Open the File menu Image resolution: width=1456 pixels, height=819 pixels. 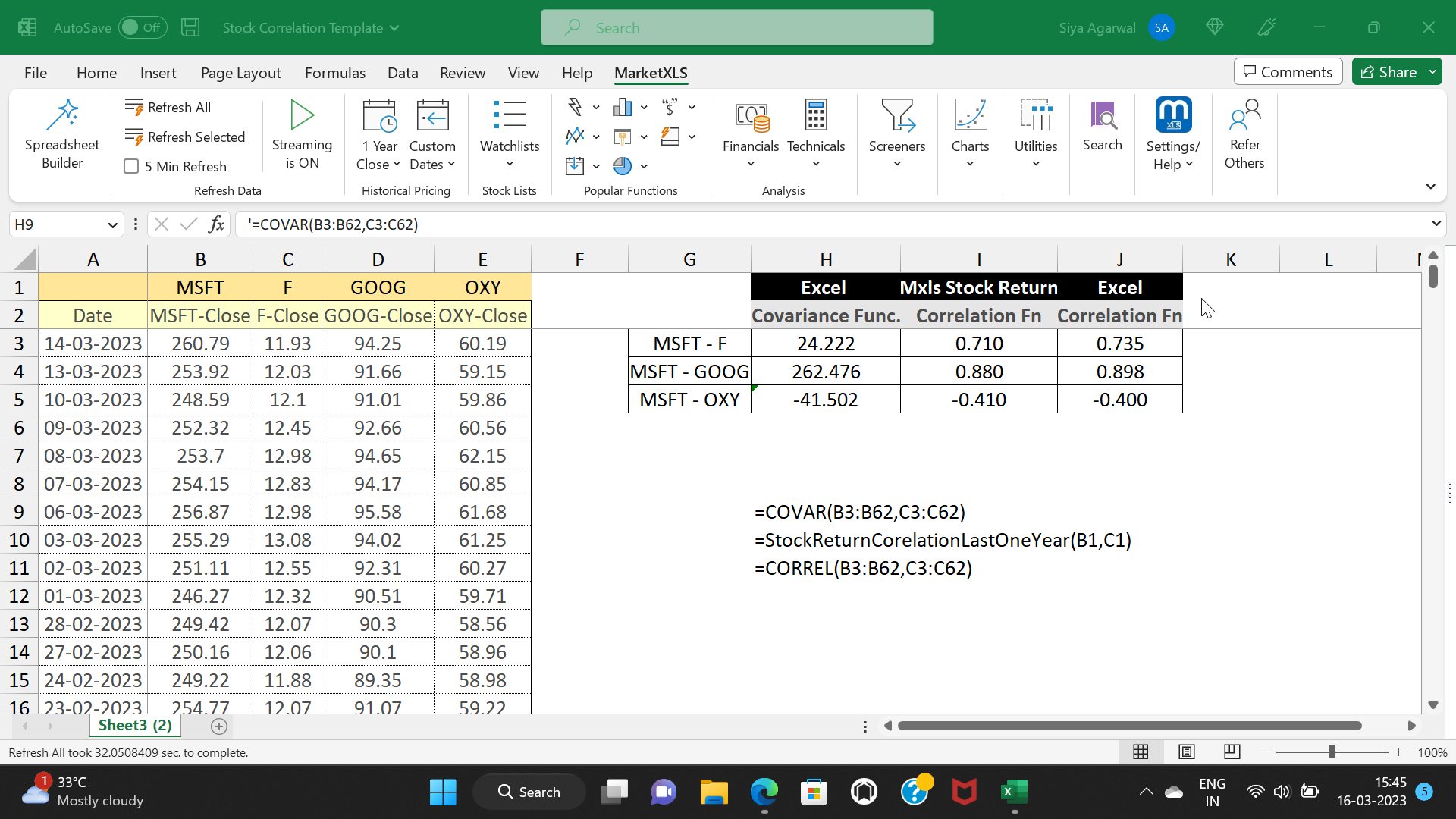click(x=36, y=73)
